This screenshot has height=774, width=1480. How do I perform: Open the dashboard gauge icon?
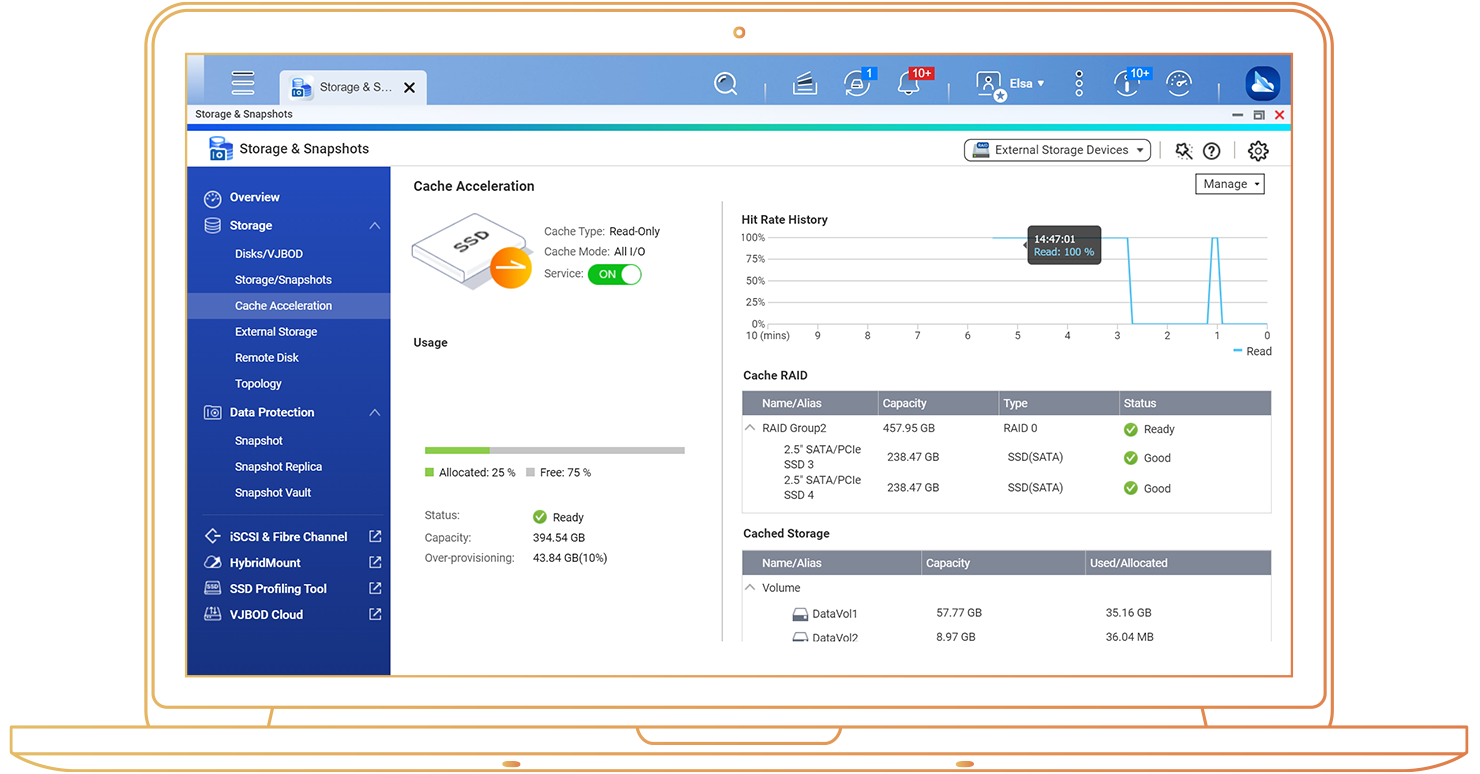[1180, 84]
